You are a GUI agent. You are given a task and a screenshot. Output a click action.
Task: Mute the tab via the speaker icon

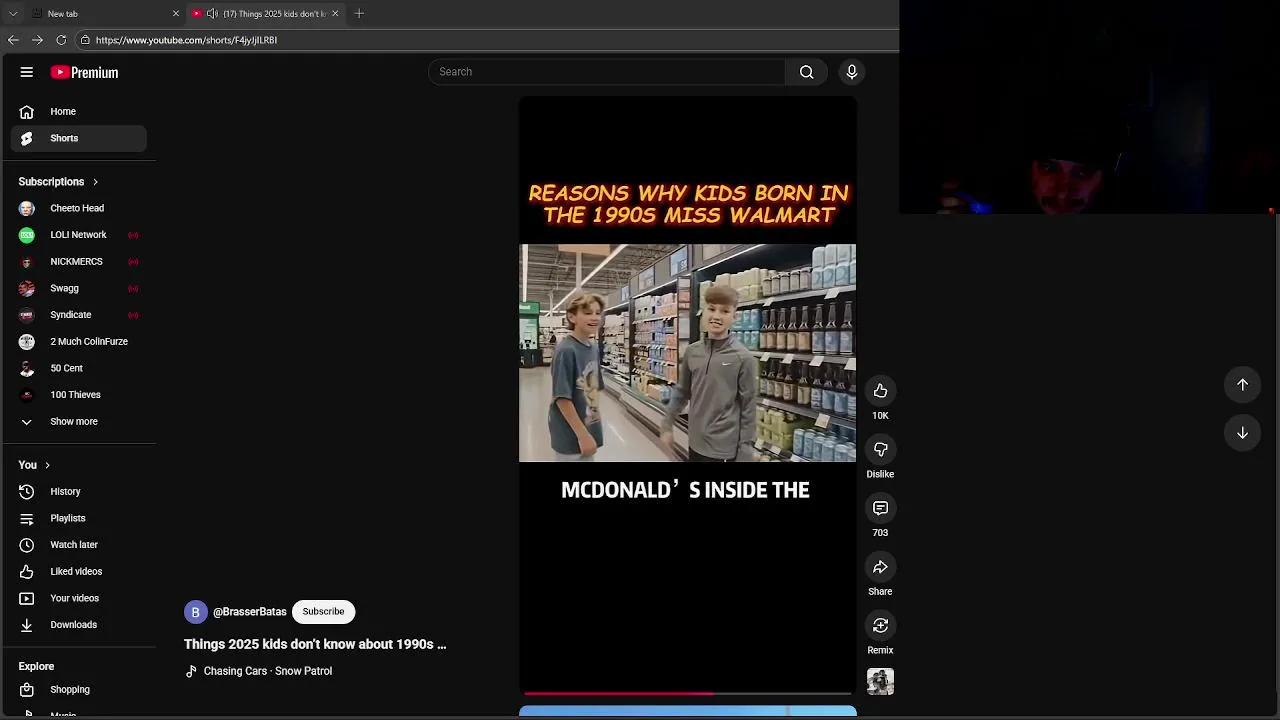tap(212, 14)
